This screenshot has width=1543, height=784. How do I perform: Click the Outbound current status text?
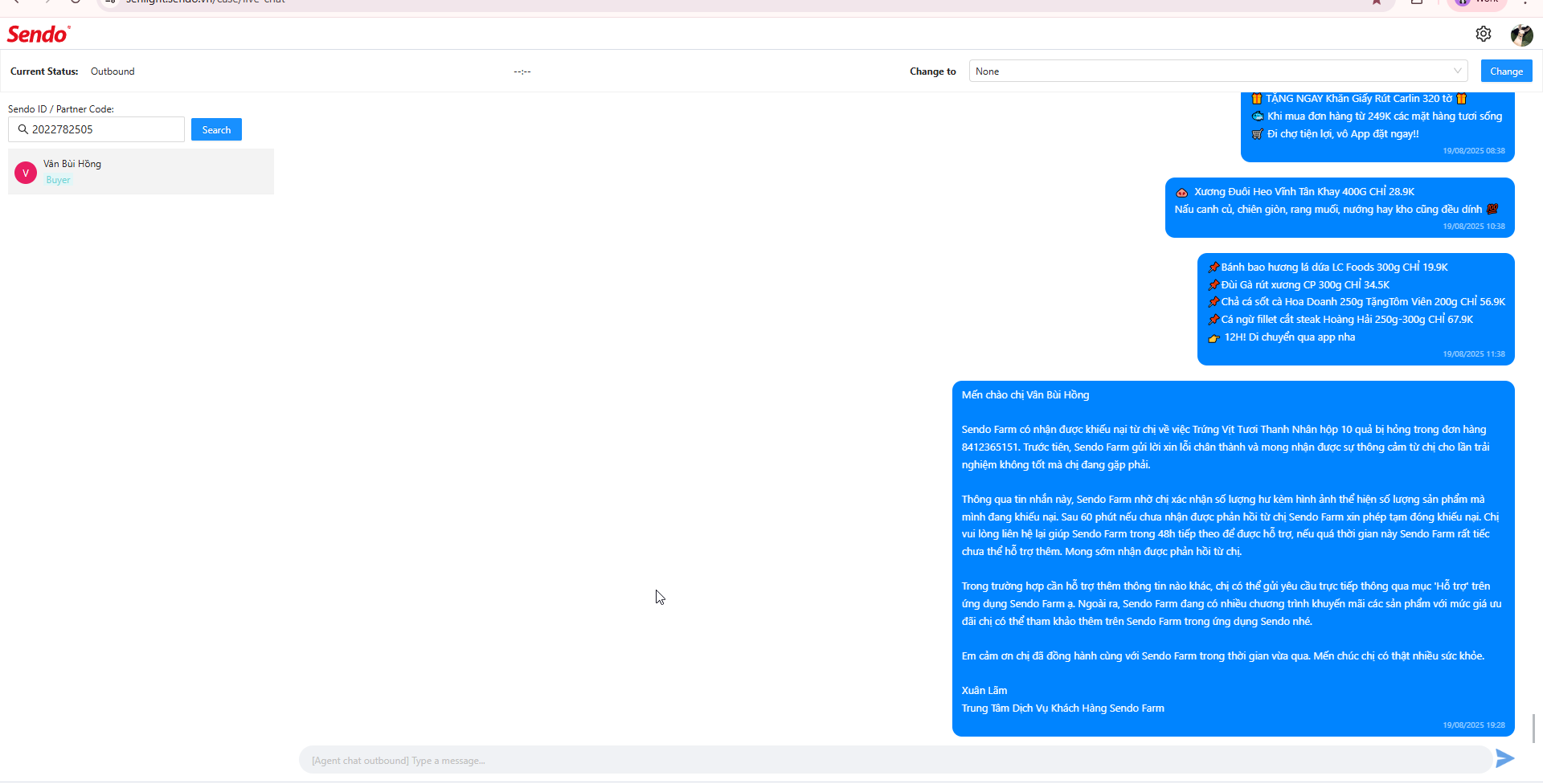(x=113, y=71)
